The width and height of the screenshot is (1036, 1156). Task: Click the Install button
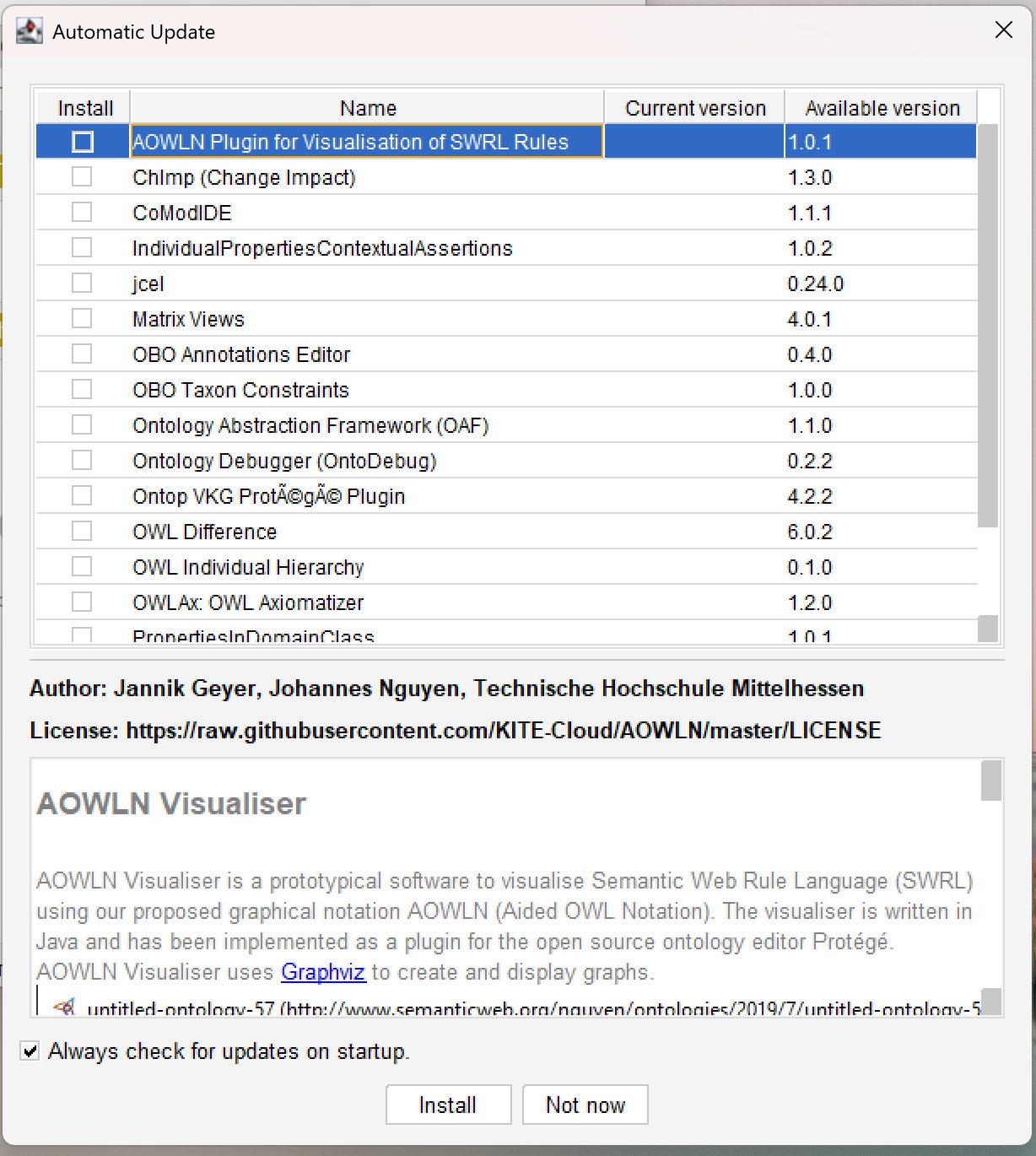[449, 1105]
